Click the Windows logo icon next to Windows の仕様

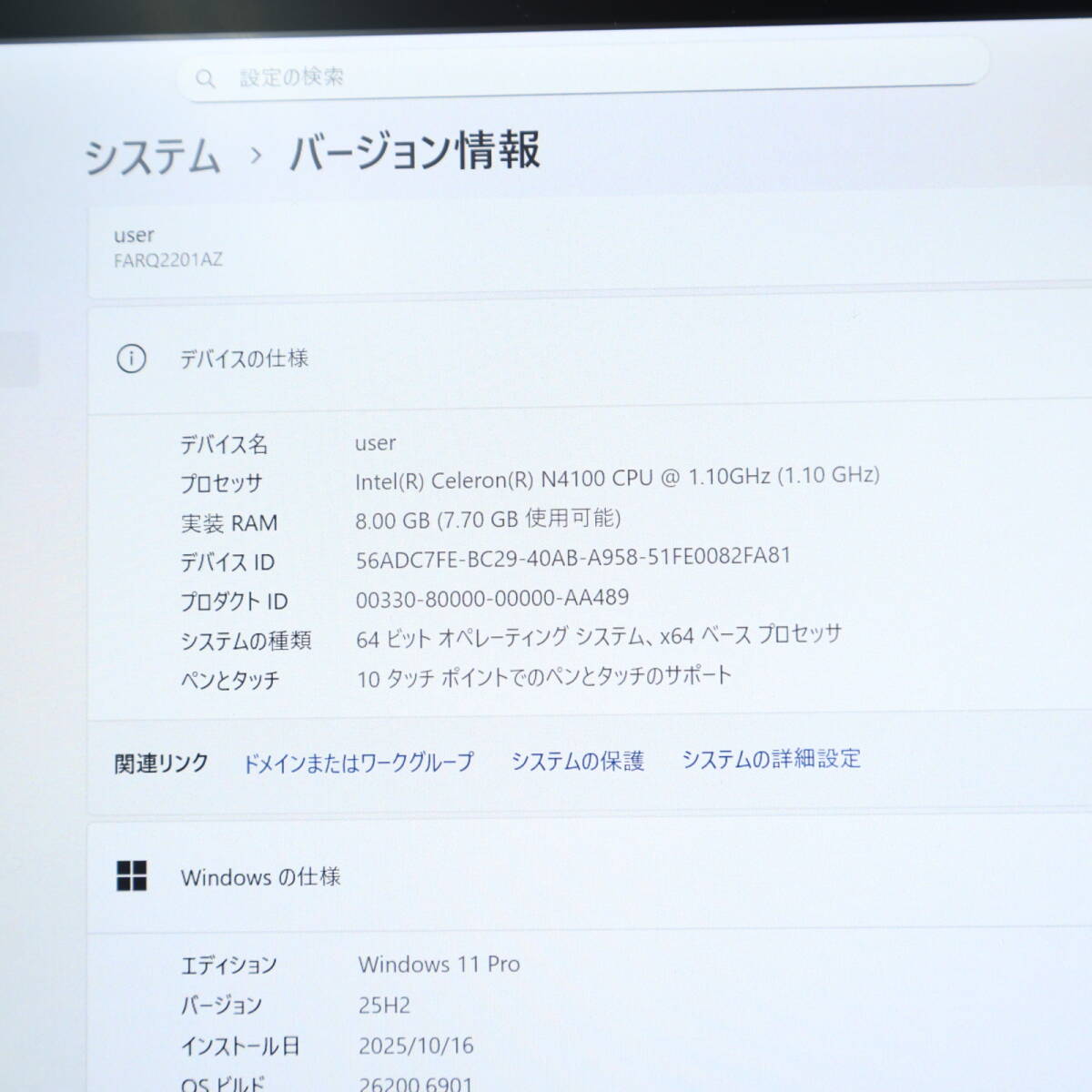click(131, 877)
